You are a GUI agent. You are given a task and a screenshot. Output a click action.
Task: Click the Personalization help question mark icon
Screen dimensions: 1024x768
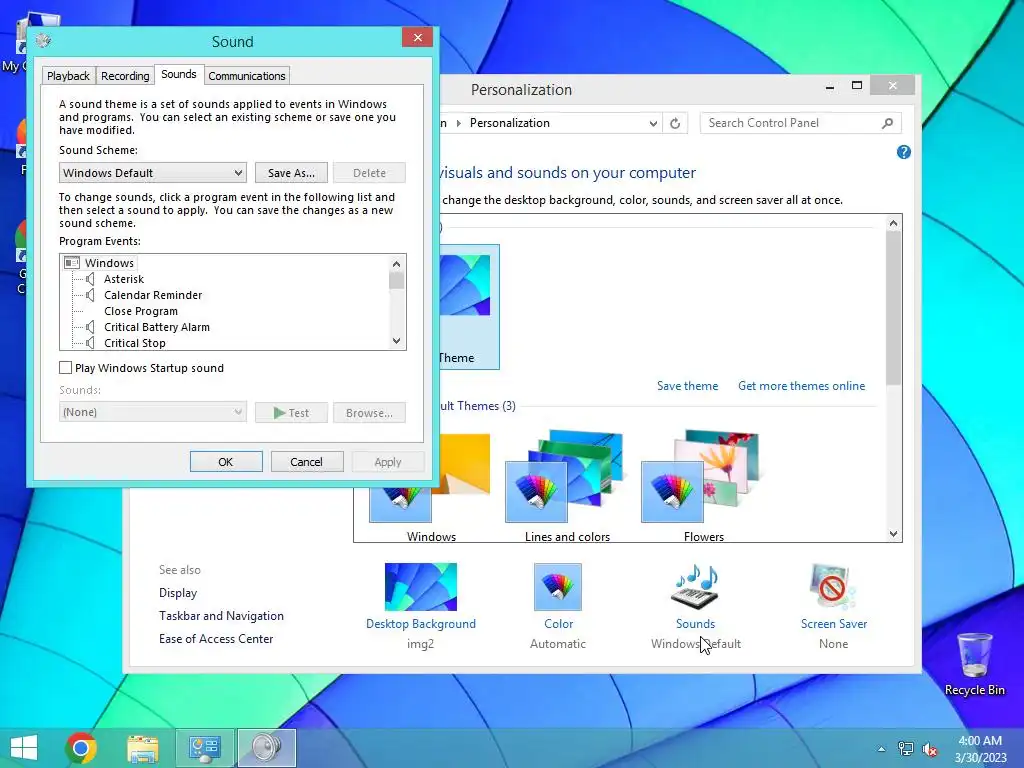pos(904,152)
